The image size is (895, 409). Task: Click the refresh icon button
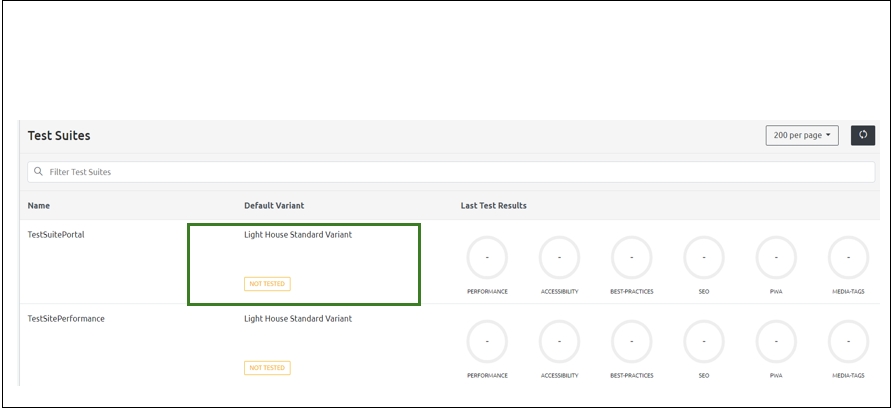point(862,135)
